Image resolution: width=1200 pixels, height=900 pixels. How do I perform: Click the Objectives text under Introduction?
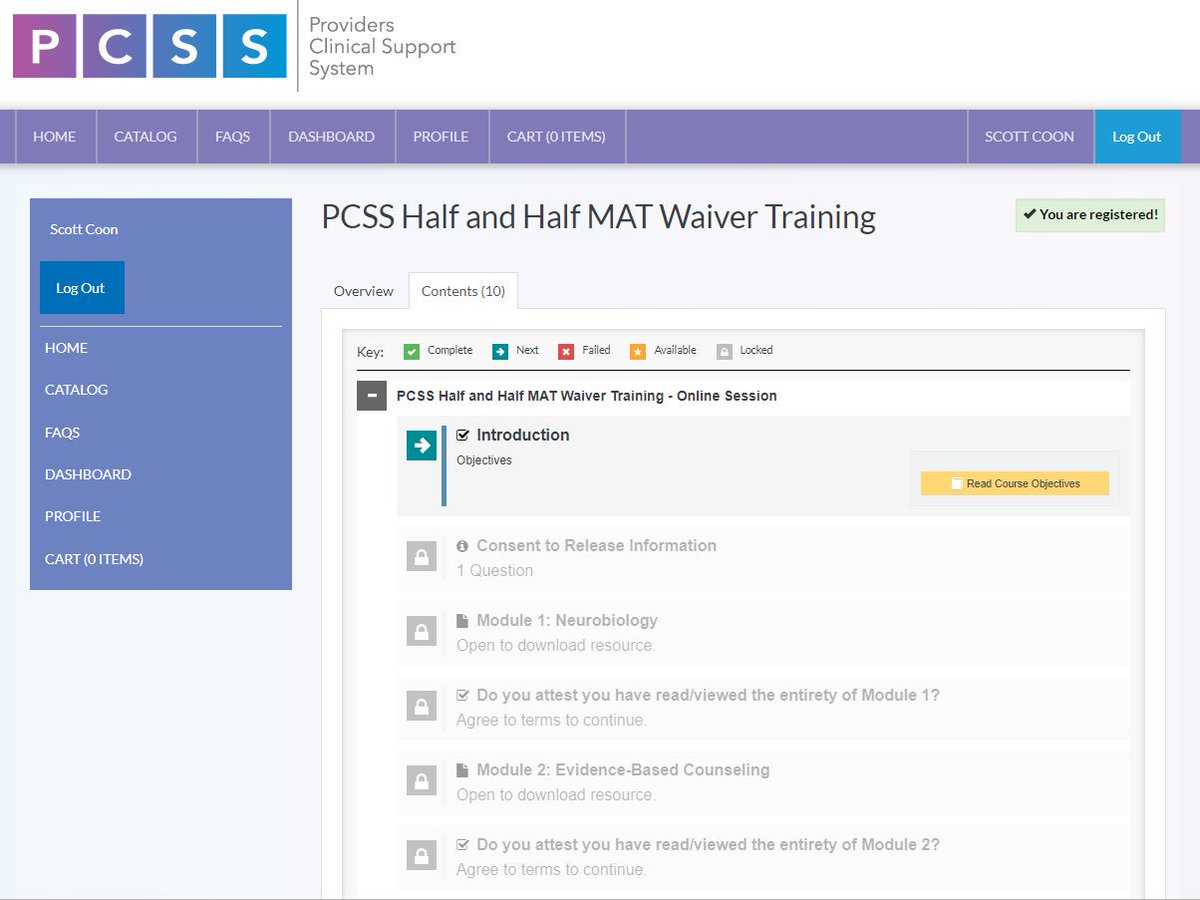click(x=484, y=461)
